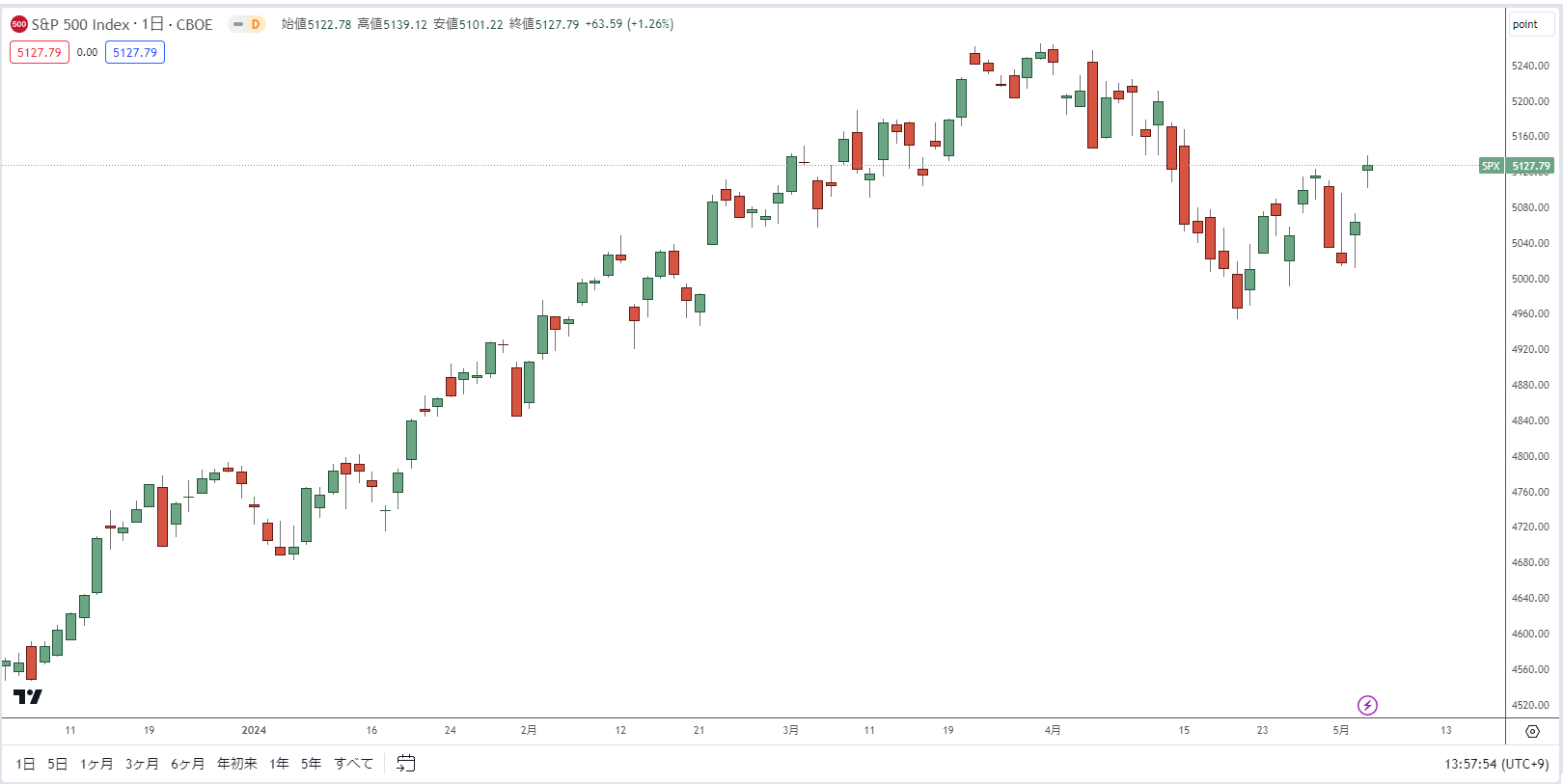The image size is (1563, 784).
Task: Click the SPX 5127.79 price label
Action: [x=1517, y=166]
